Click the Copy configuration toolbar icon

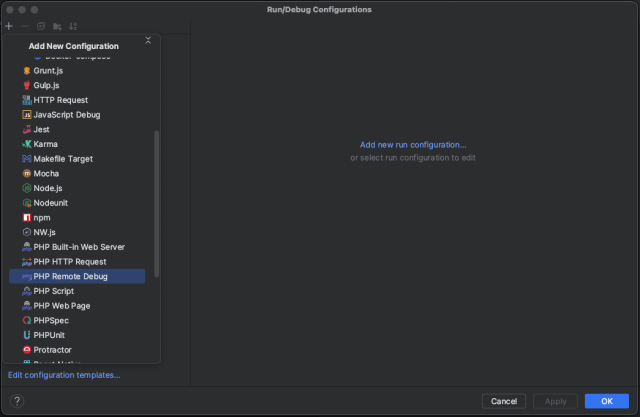(41, 26)
